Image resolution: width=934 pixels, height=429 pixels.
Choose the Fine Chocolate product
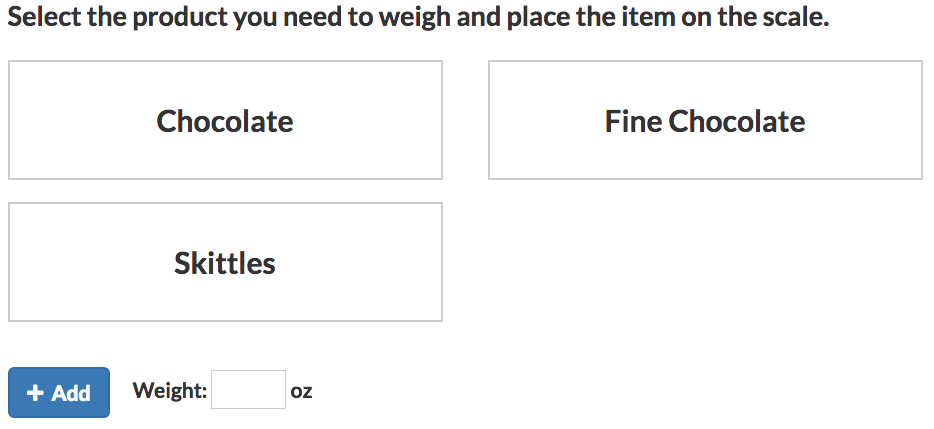point(705,120)
